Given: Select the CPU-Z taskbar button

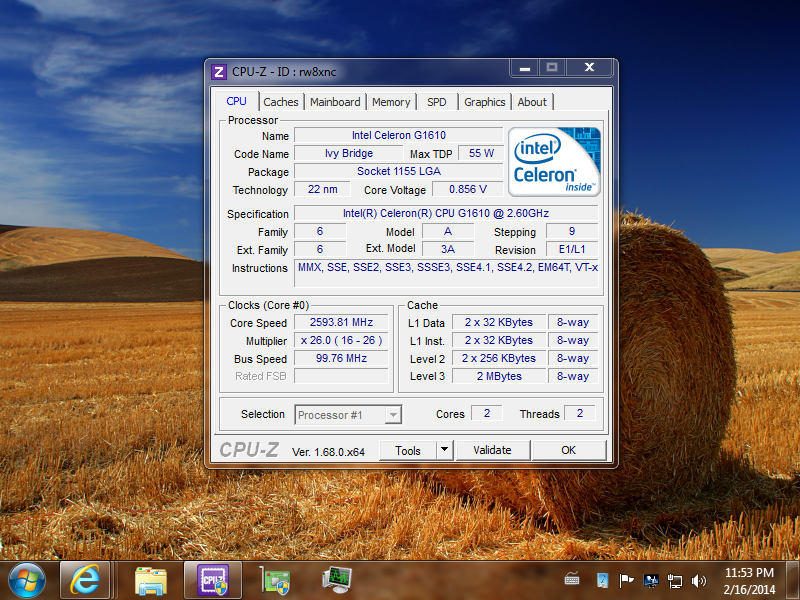Looking at the screenshot, I should 213,581.
